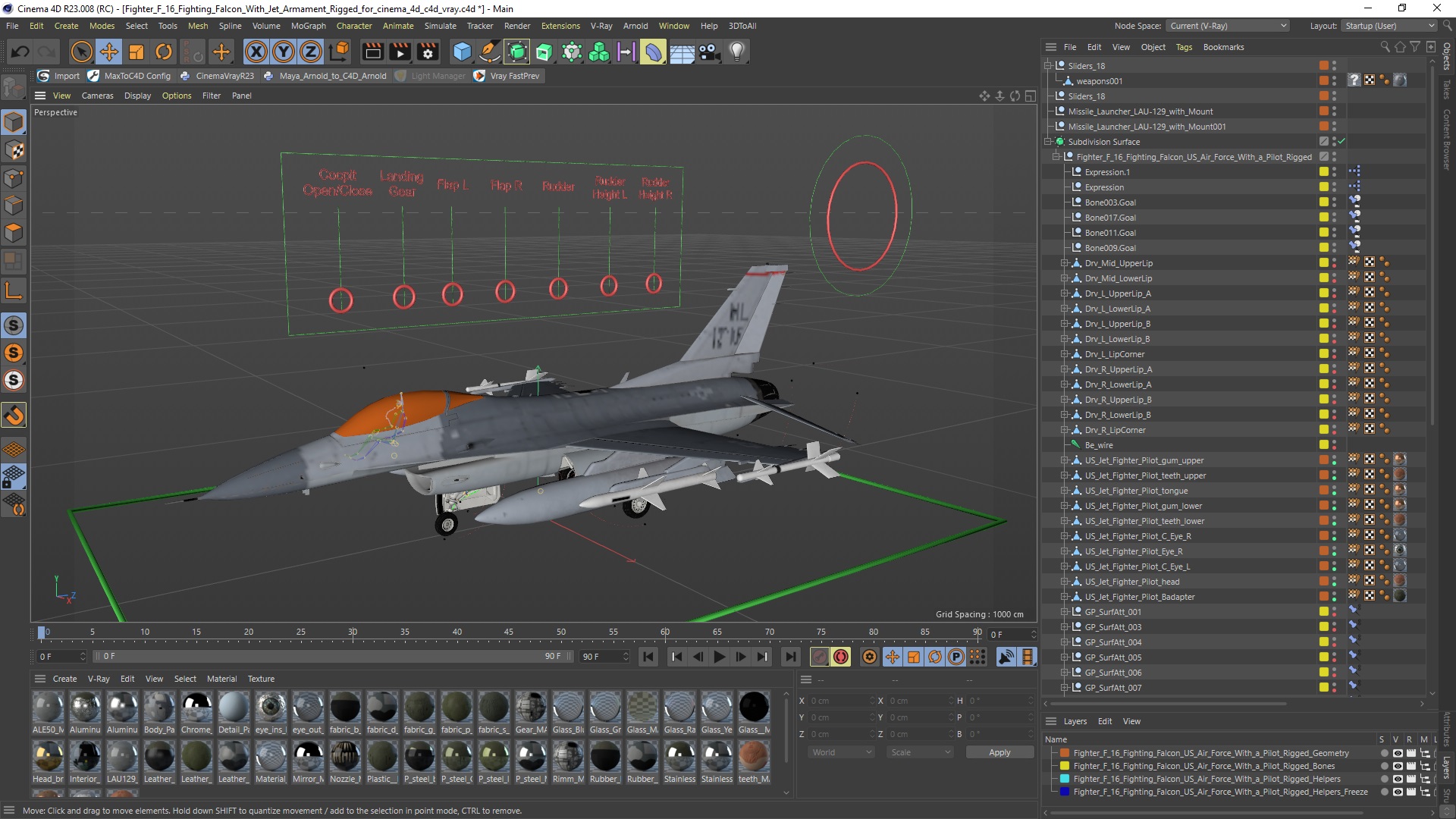The width and height of the screenshot is (1456, 819).
Task: Toggle Z axis lock icon
Action: tap(311, 52)
